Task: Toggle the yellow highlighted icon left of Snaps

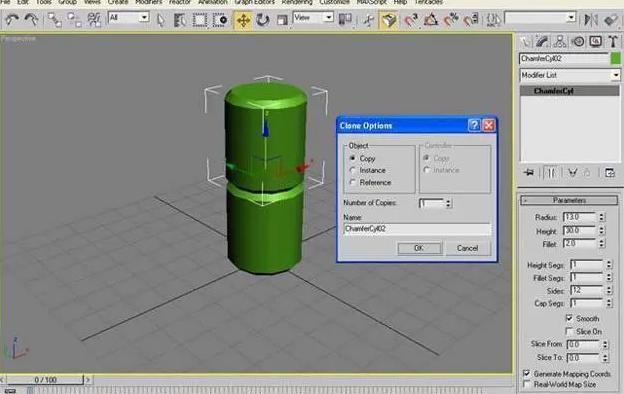Action: click(x=389, y=20)
